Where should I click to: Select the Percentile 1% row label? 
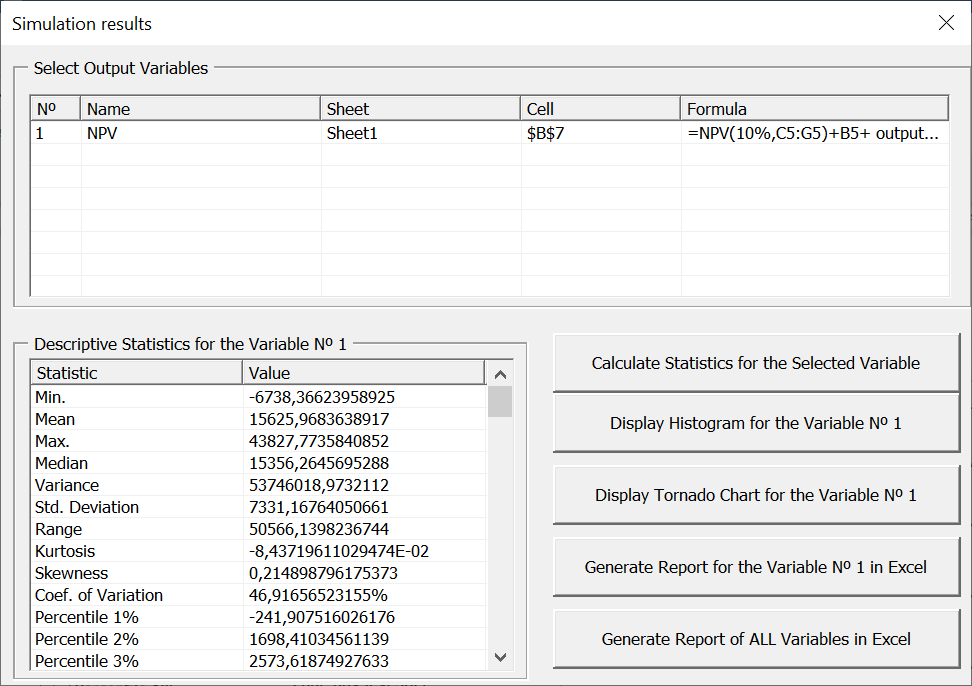pos(87,617)
